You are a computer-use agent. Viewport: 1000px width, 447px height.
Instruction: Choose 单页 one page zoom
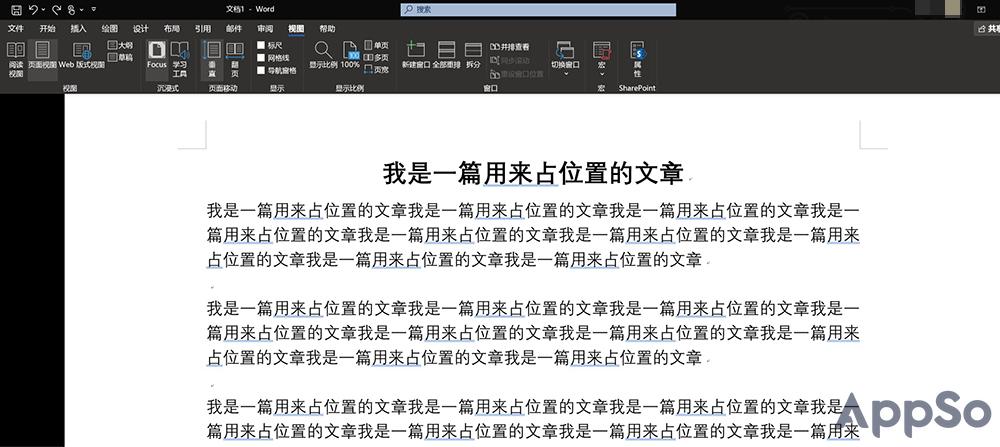pyautogui.click(x=376, y=45)
